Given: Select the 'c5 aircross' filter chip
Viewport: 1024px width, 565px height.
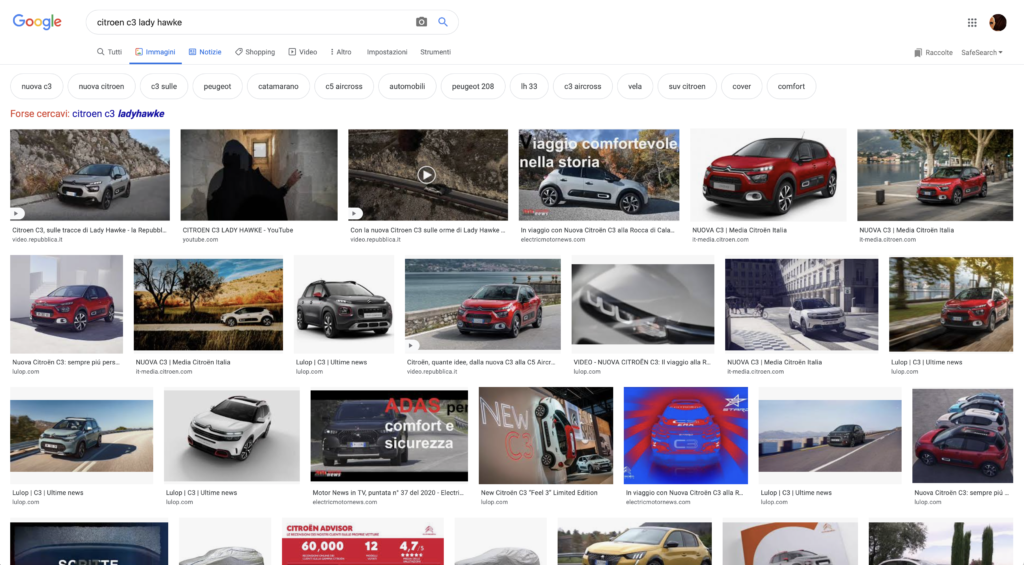Looking at the screenshot, I should click(x=343, y=87).
